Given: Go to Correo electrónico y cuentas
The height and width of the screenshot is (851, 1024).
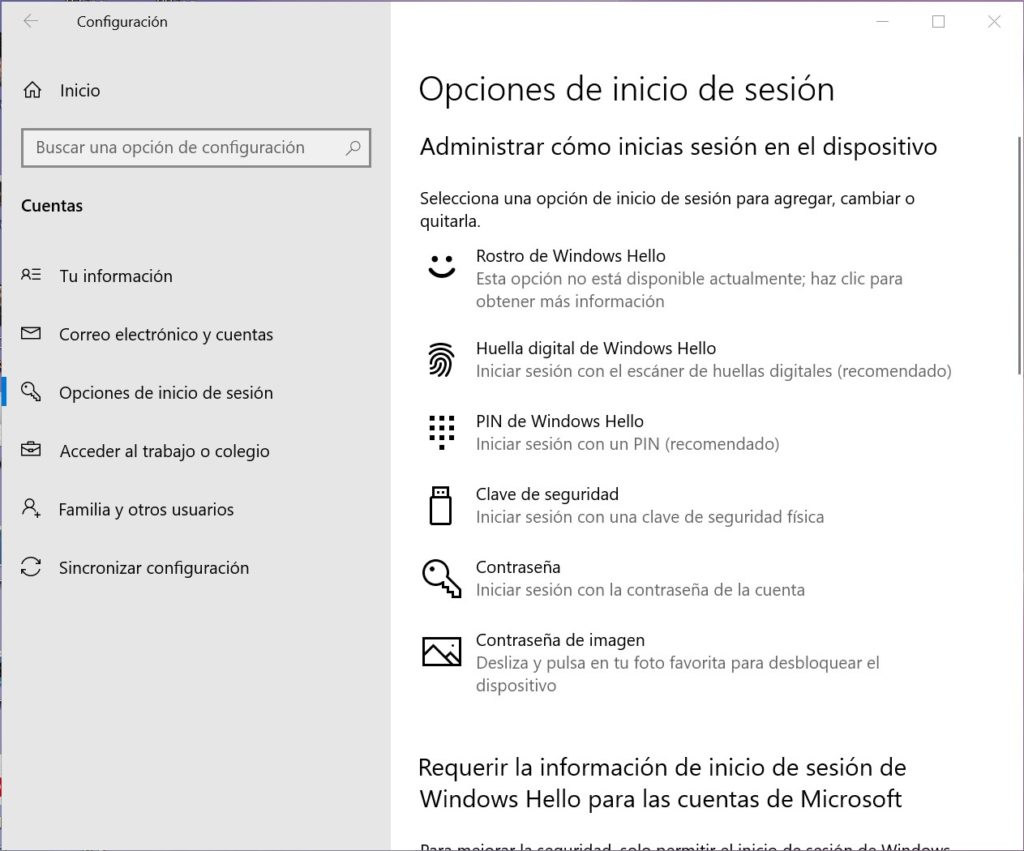Looking at the screenshot, I should coord(165,335).
